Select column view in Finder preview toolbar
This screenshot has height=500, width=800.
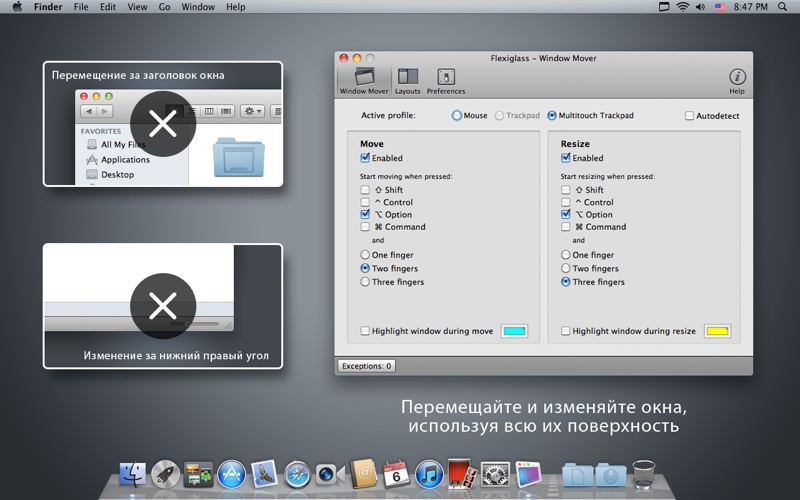(x=209, y=111)
